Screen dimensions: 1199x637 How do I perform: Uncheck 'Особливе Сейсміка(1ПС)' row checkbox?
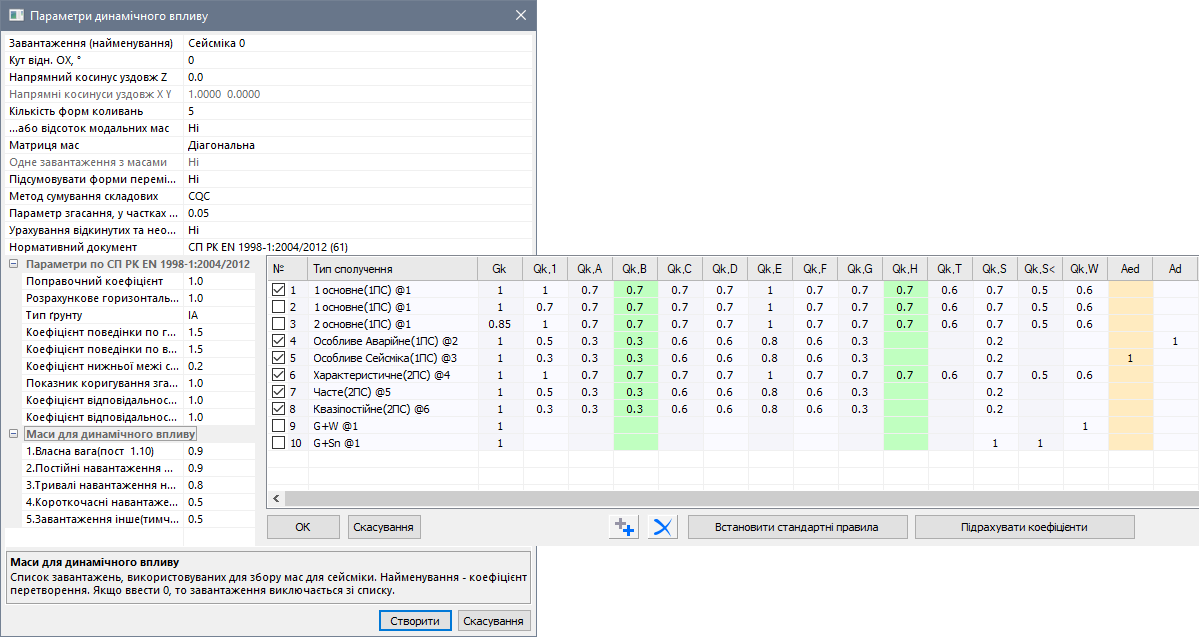tap(279, 358)
